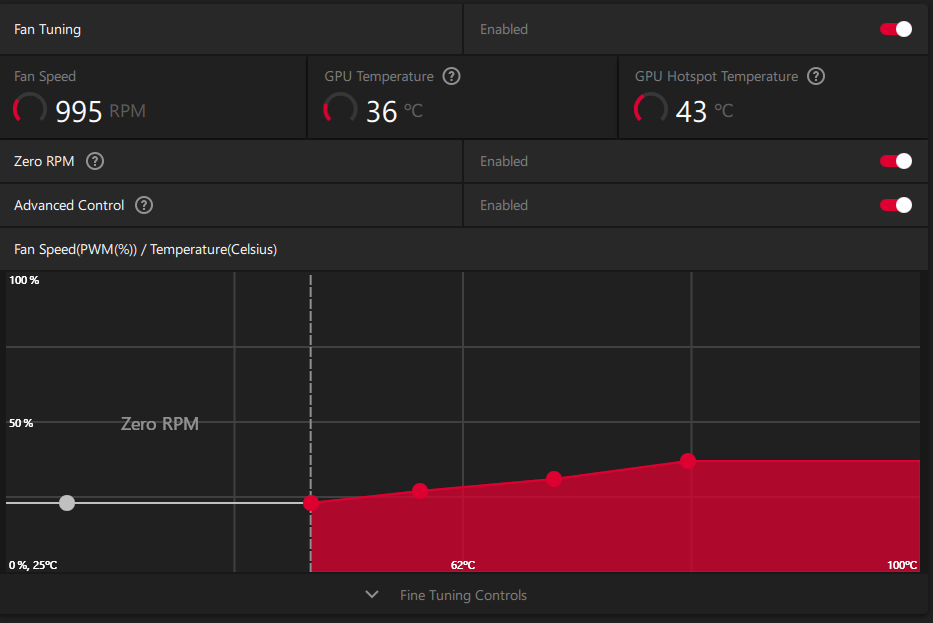Screen dimensions: 933x623
Task: Click the Fine Tuning Controls label
Action: pos(464,595)
